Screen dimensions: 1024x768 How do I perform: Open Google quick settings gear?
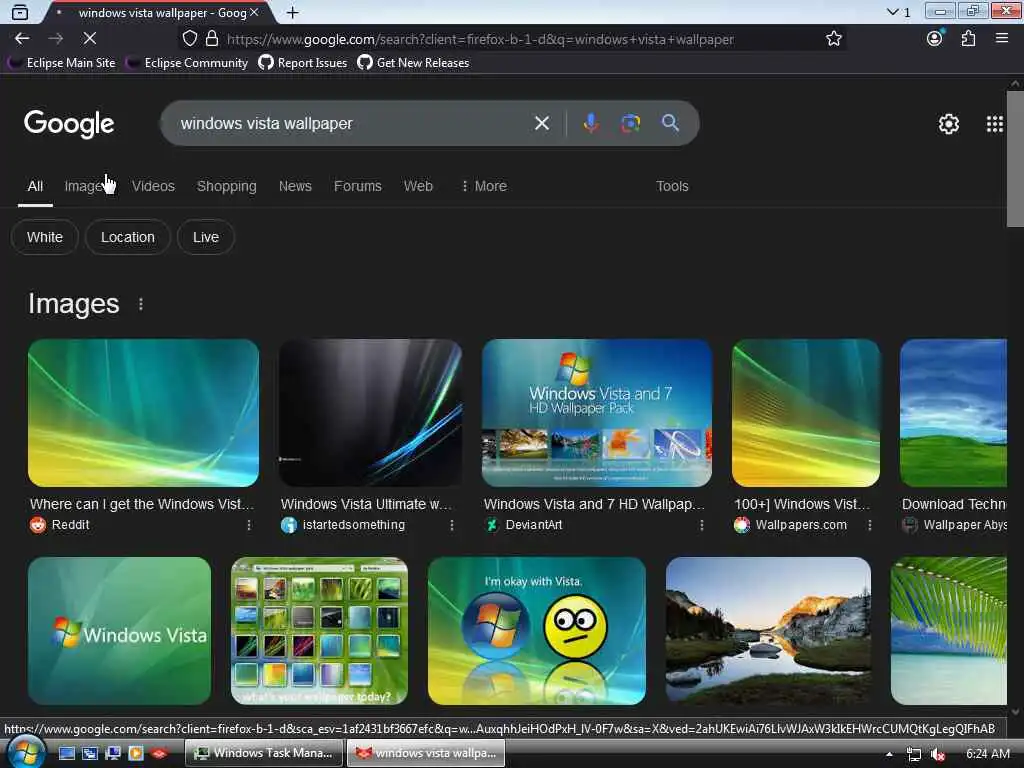tap(949, 124)
